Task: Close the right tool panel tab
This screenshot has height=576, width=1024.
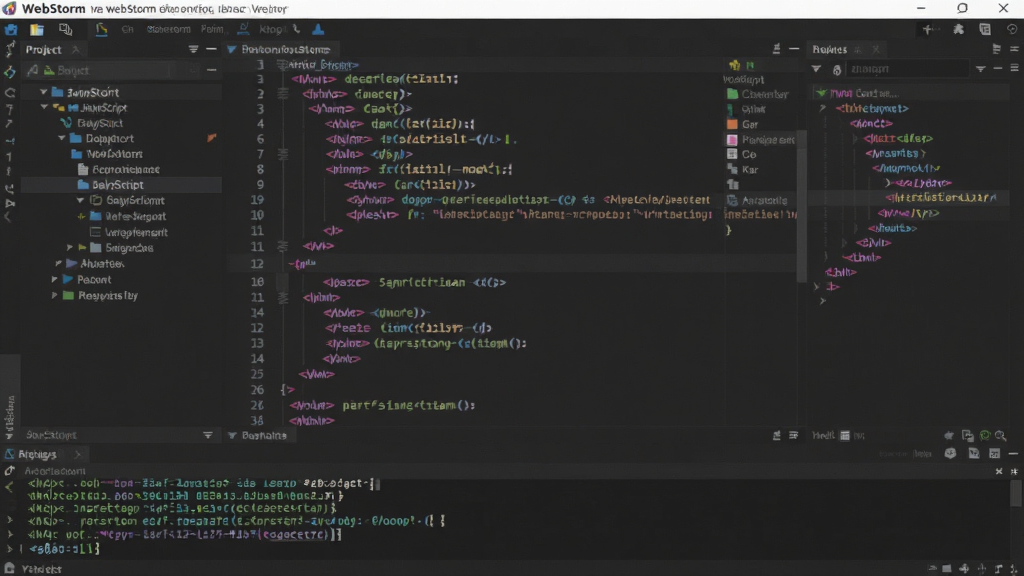Action: click(876, 50)
